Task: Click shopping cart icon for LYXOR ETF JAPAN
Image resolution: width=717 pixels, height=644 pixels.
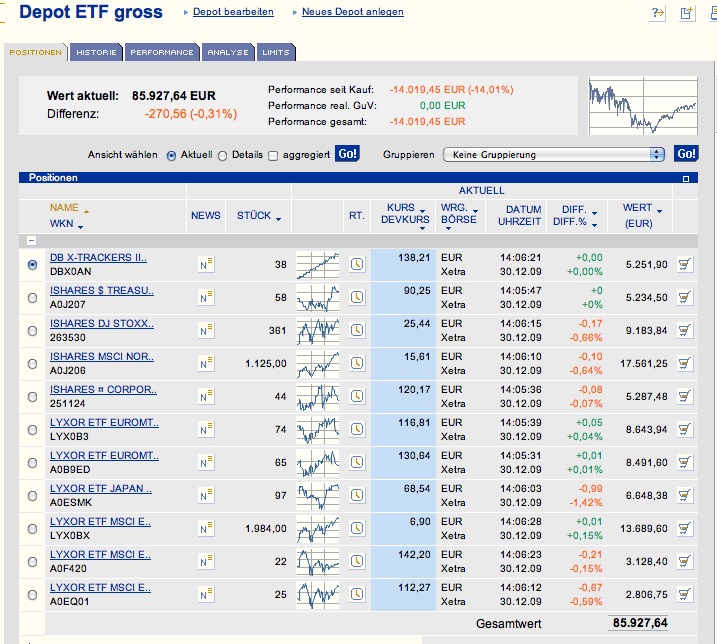Action: tap(685, 496)
